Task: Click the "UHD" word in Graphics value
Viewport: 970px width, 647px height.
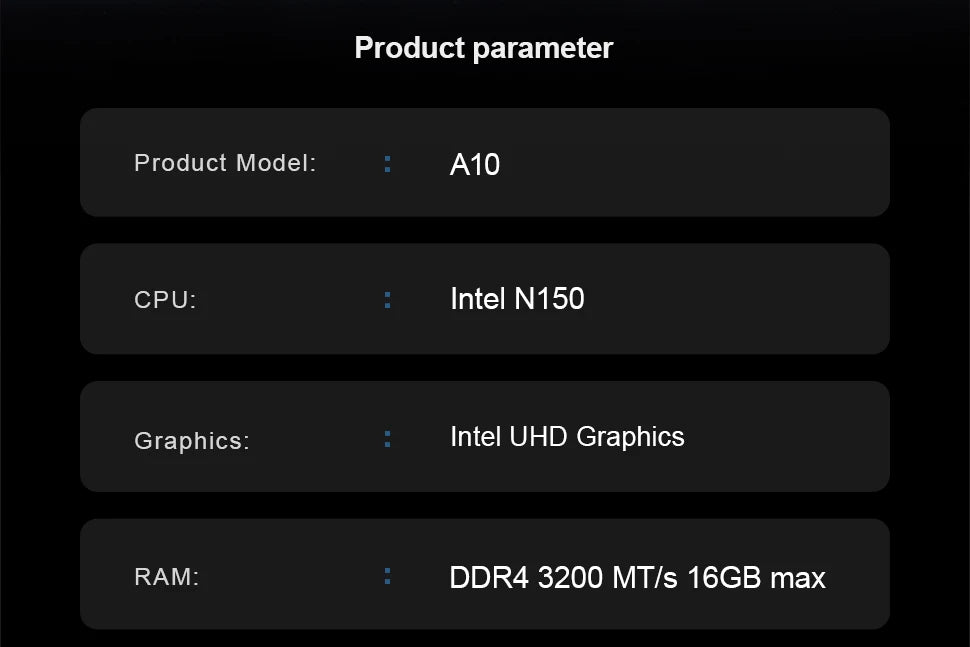Action: [x=538, y=437]
